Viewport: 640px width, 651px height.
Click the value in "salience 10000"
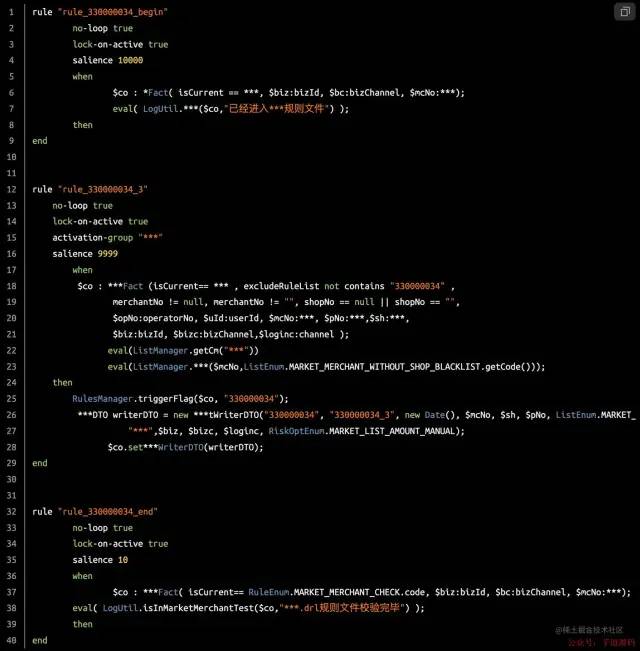pyautogui.click(x=130, y=60)
